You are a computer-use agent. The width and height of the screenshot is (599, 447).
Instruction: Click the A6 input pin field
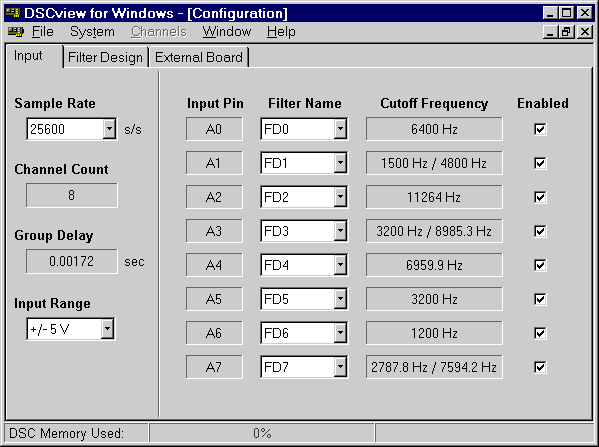(x=214, y=333)
